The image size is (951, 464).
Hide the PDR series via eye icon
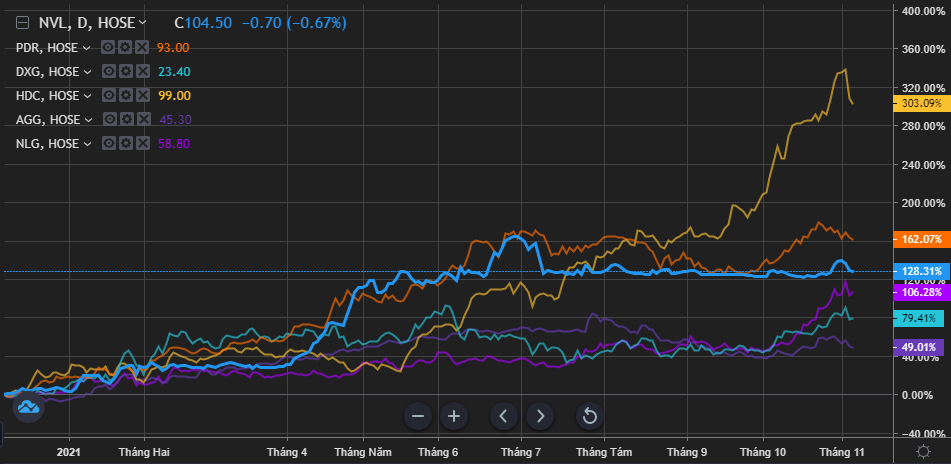click(x=109, y=47)
